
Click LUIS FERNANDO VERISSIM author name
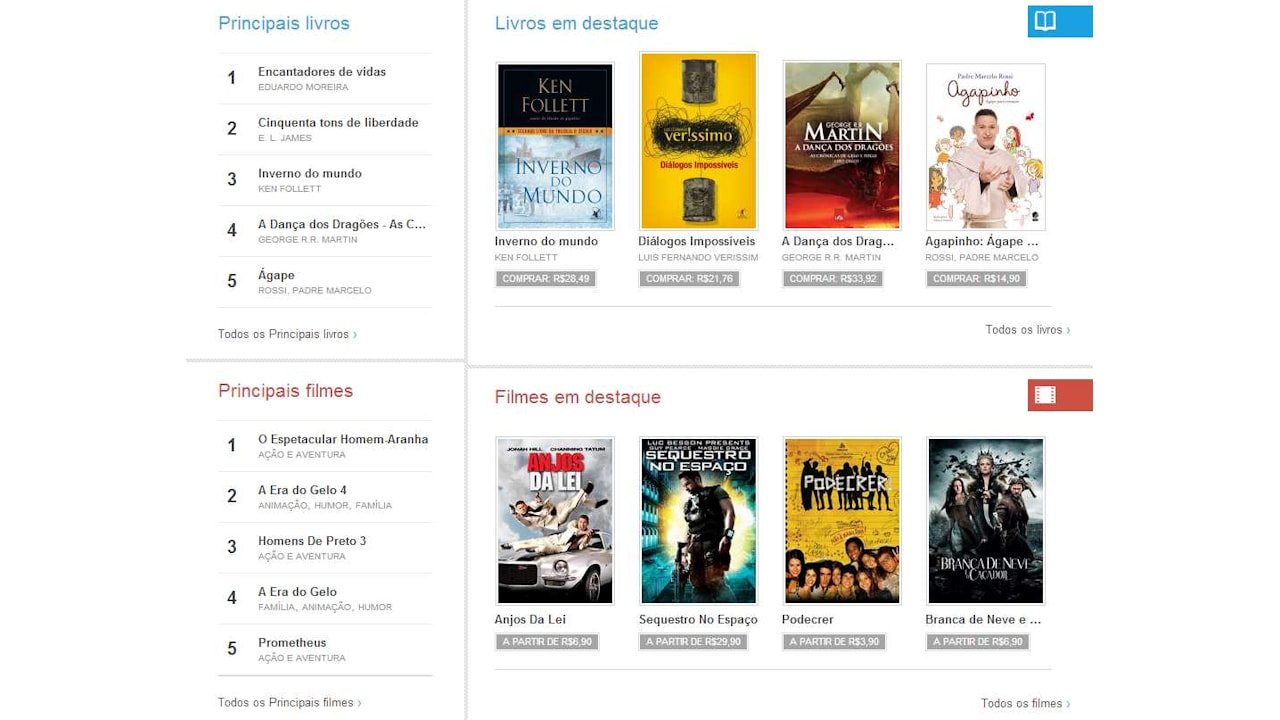698,258
